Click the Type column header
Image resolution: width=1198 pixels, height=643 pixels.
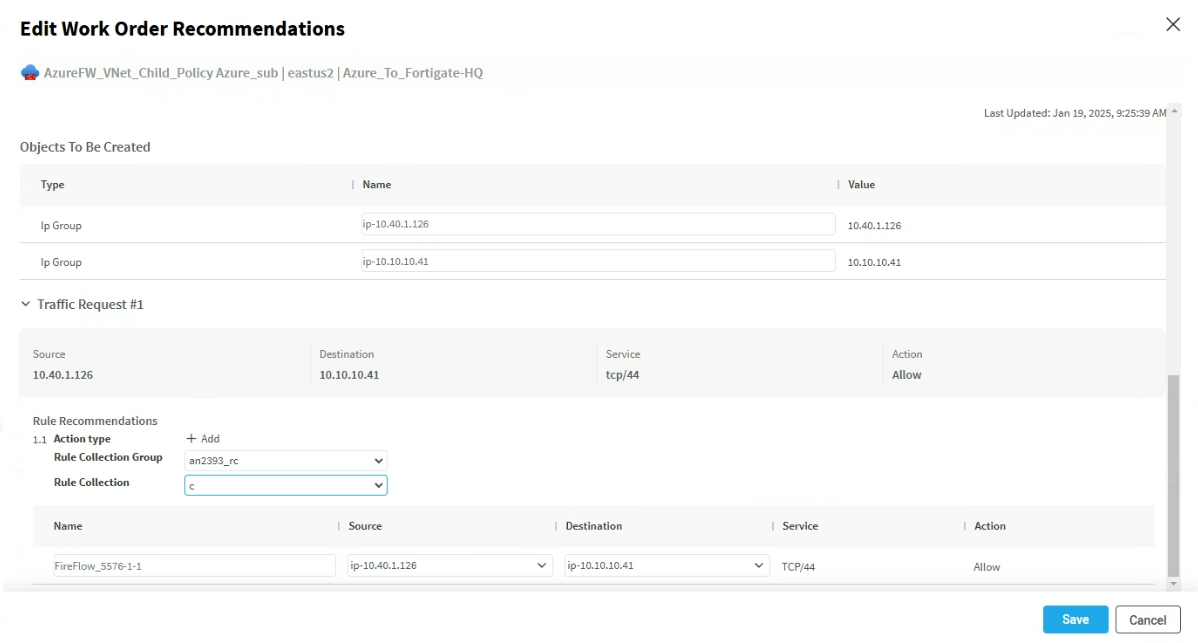coord(52,185)
